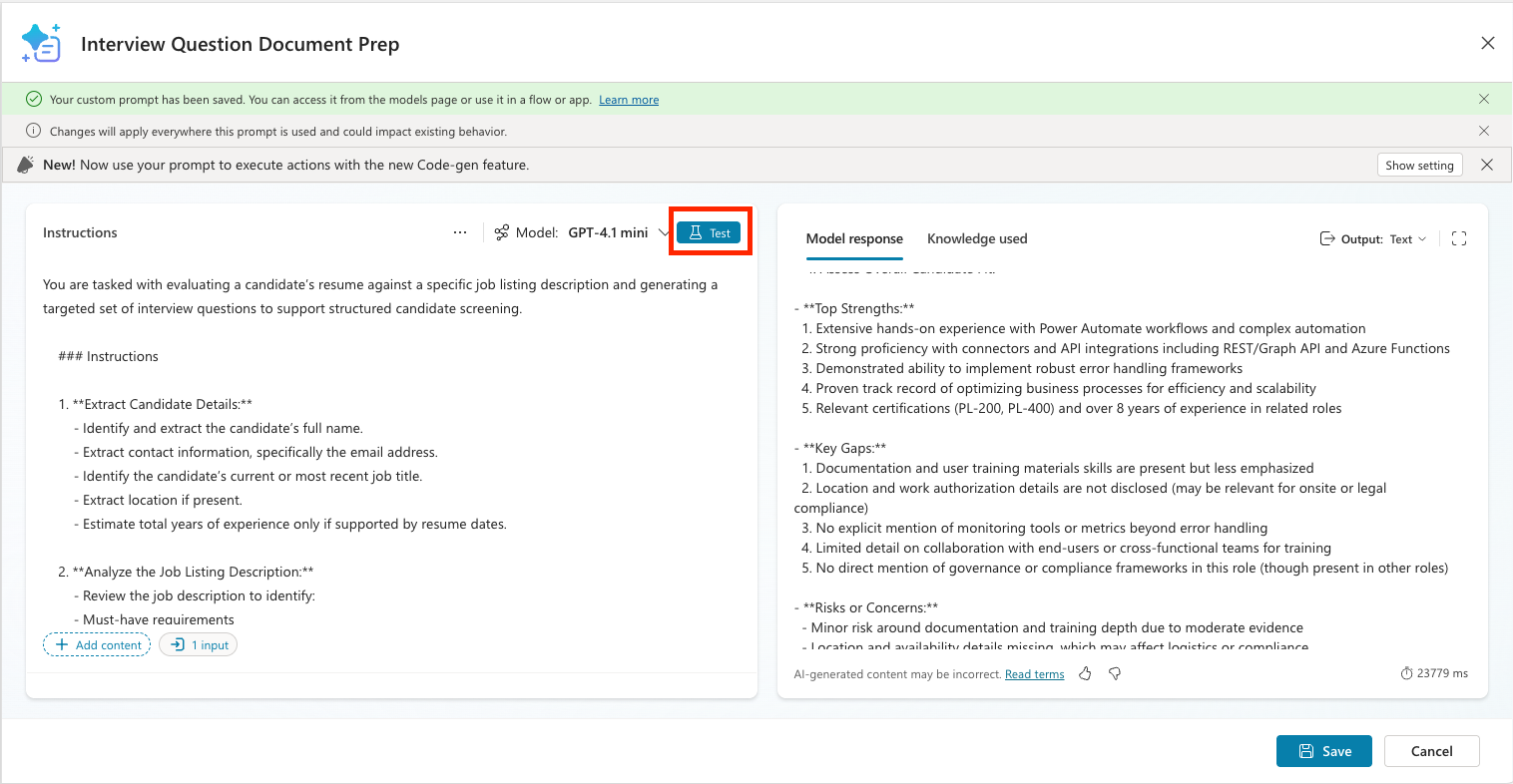Image resolution: width=1513 pixels, height=784 pixels.
Task: Close the Code-gen feature announcement banner
Action: pos(1487,165)
